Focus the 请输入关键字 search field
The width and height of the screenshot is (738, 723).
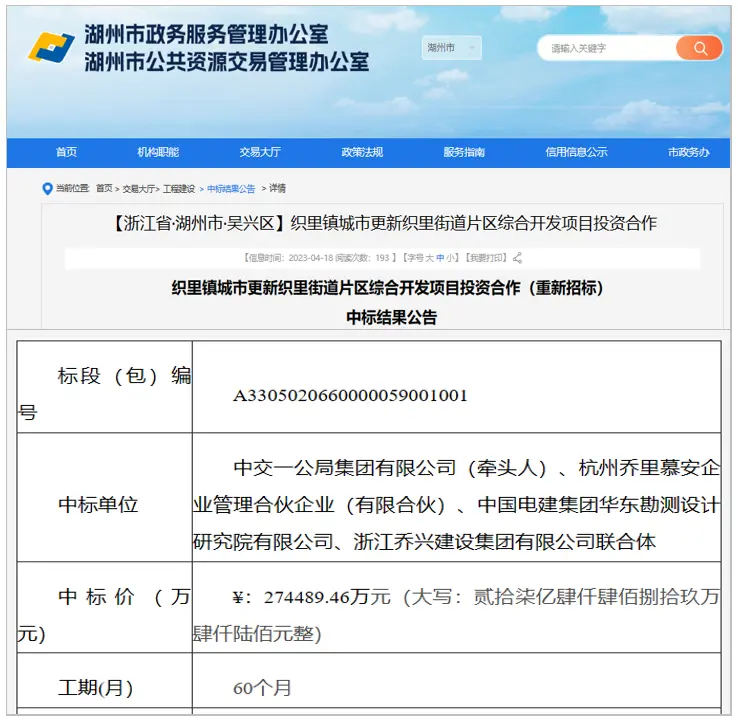coord(607,48)
